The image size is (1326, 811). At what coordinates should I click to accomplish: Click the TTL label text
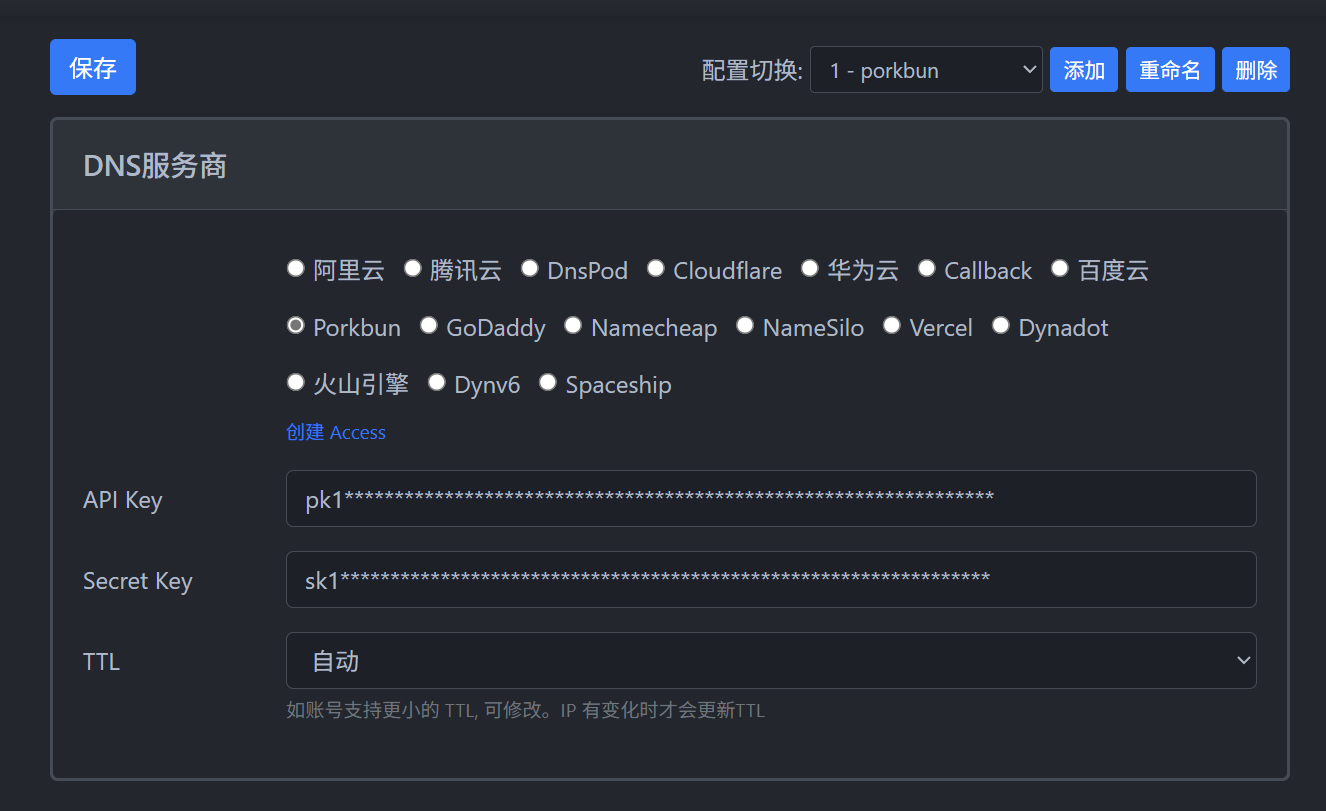click(x=102, y=662)
